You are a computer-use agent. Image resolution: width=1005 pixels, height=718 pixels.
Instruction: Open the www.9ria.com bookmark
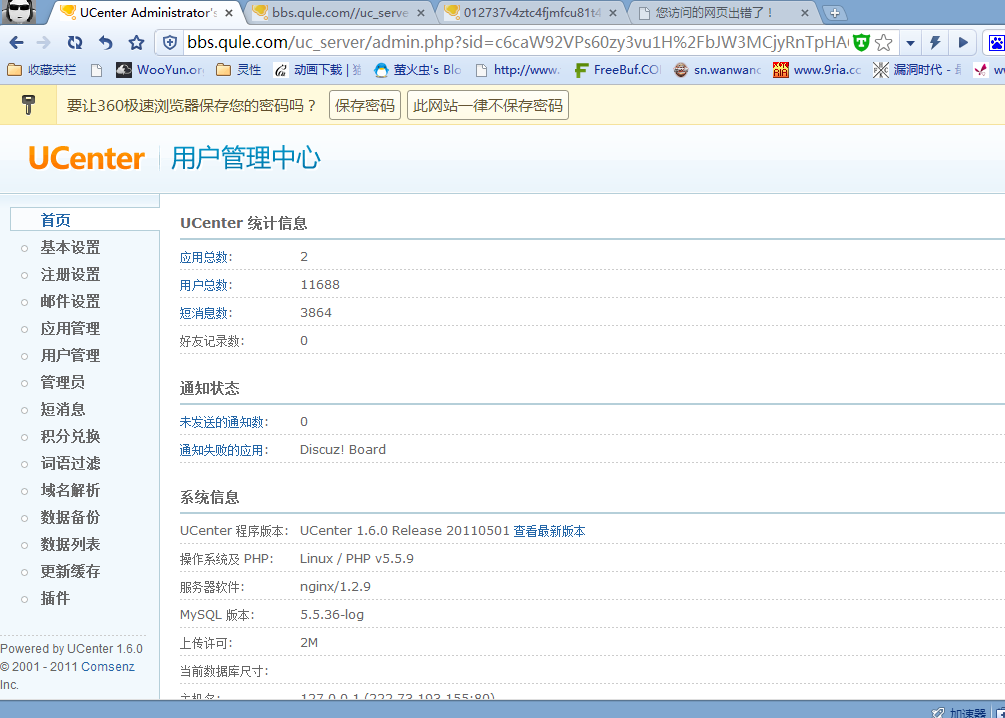pyautogui.click(x=817, y=70)
